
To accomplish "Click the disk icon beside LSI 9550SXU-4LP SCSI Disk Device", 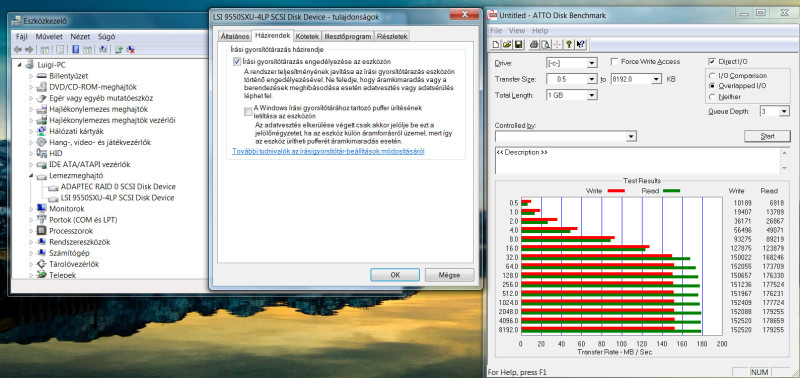I will click(53, 198).
